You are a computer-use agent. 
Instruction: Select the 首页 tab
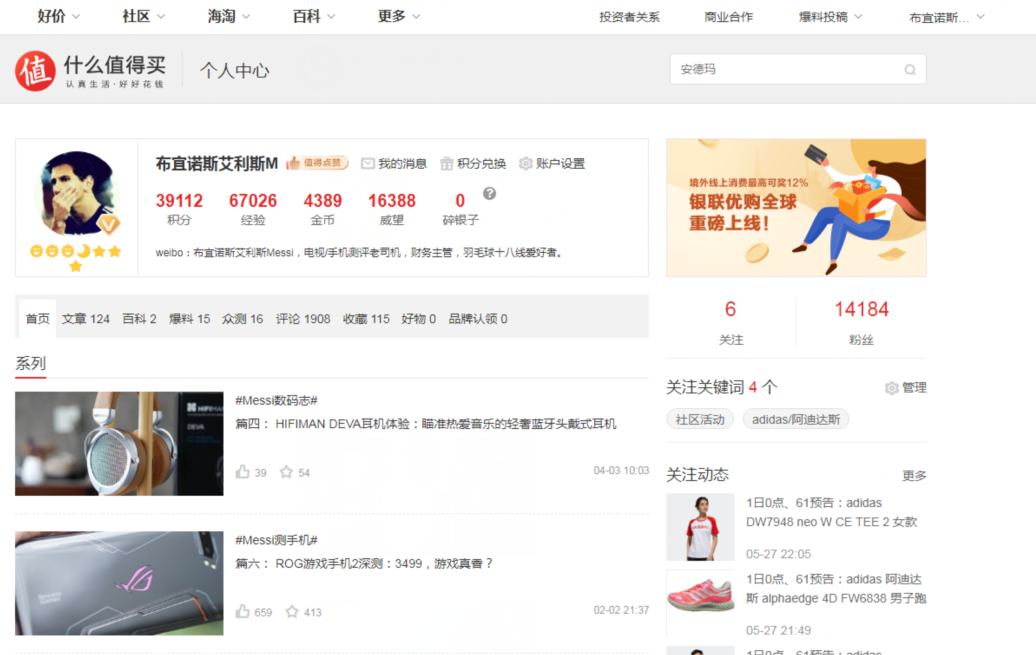point(38,319)
